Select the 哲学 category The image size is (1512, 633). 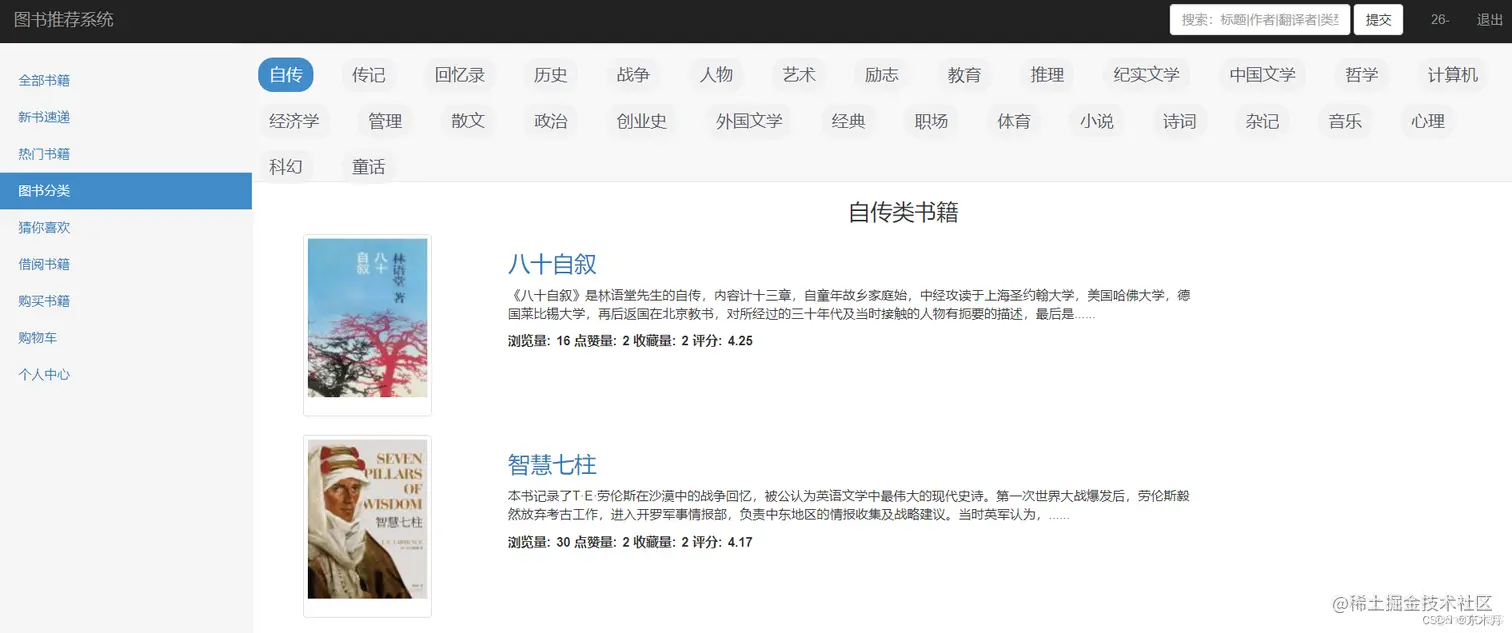click(x=1360, y=74)
